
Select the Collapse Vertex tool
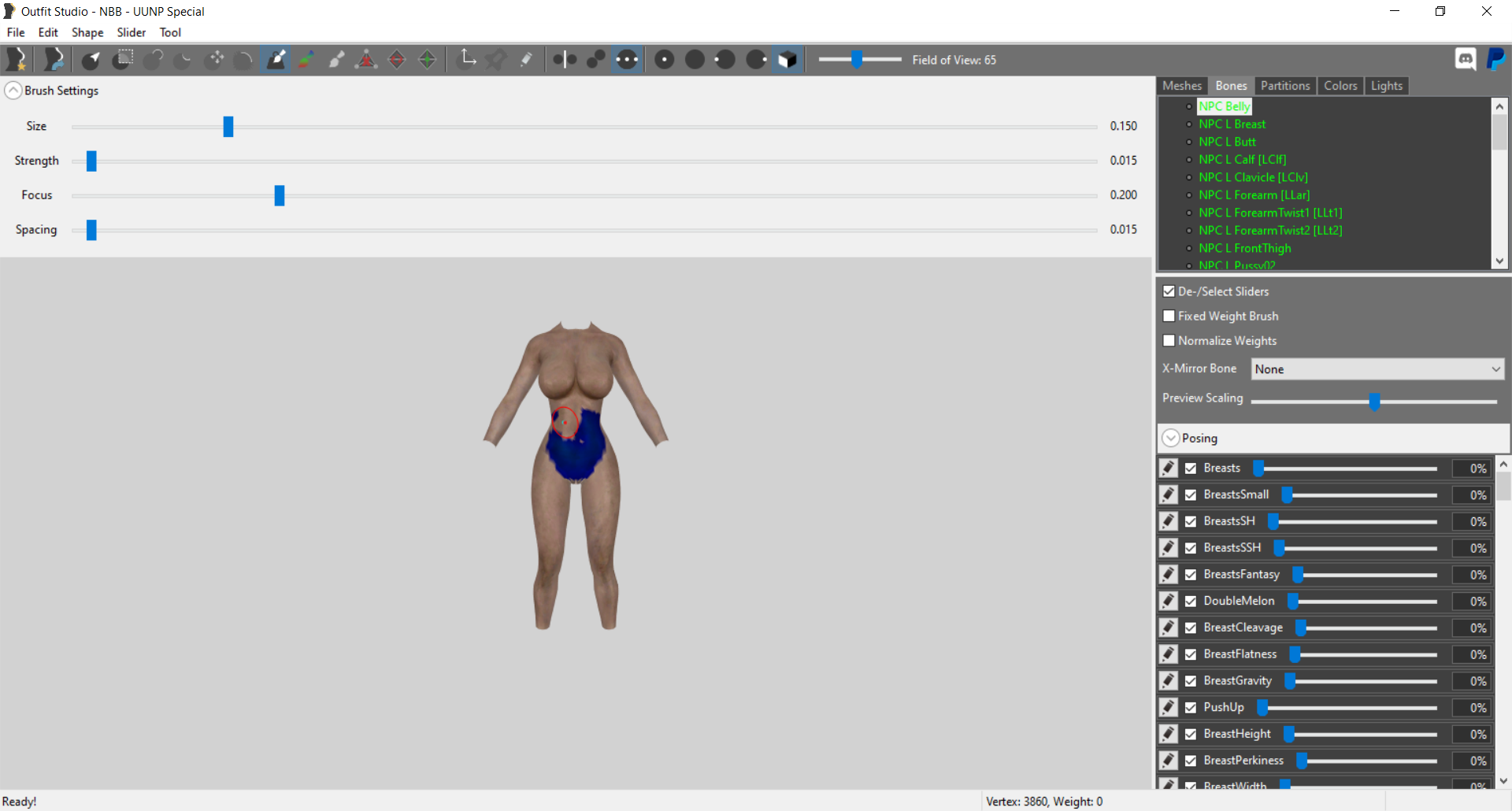(x=366, y=59)
